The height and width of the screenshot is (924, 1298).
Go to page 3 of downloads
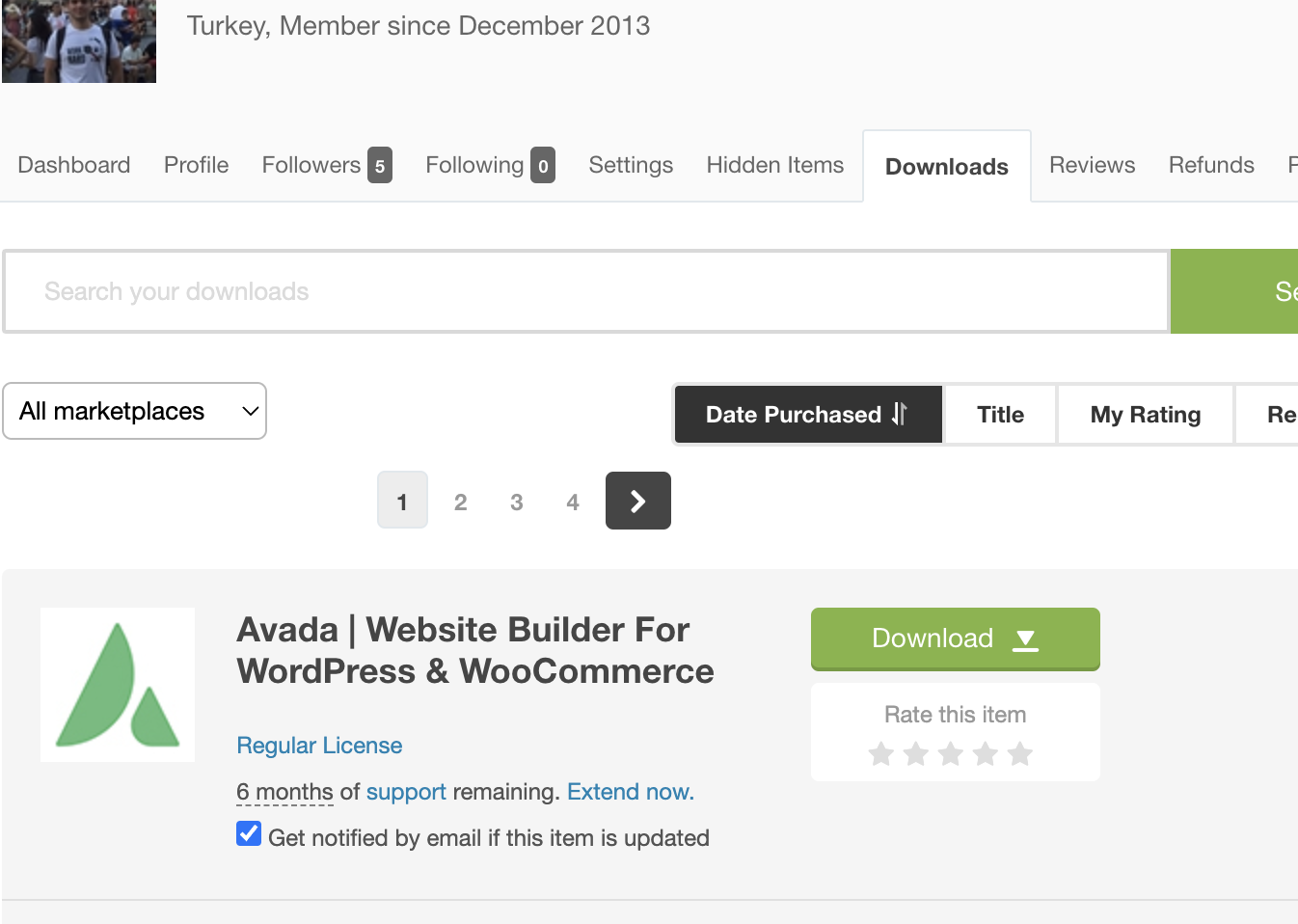coord(517,502)
